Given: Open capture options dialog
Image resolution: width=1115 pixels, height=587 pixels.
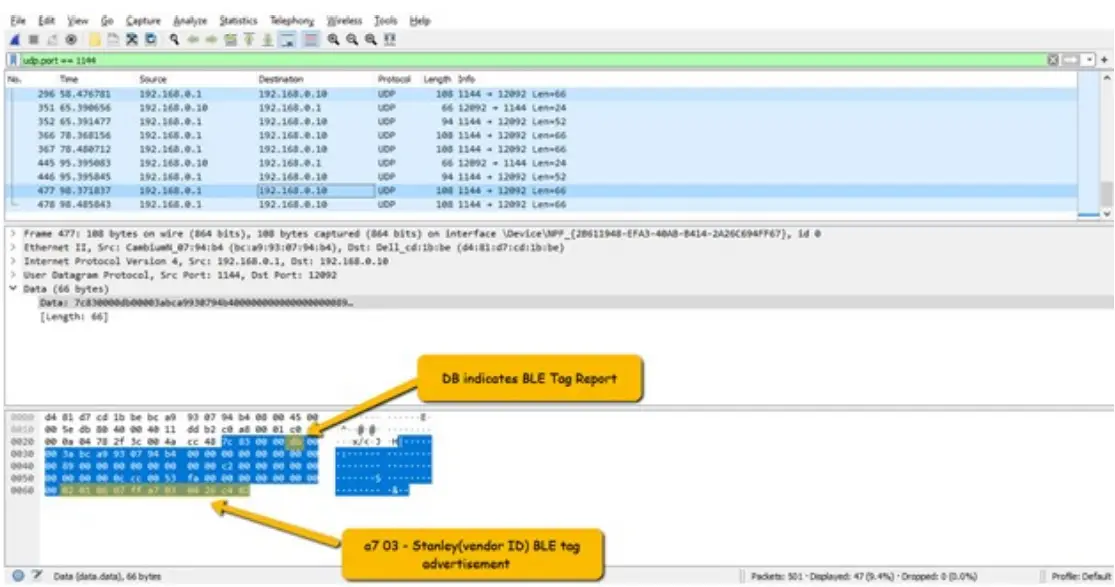Looking at the screenshot, I should tap(70, 40).
